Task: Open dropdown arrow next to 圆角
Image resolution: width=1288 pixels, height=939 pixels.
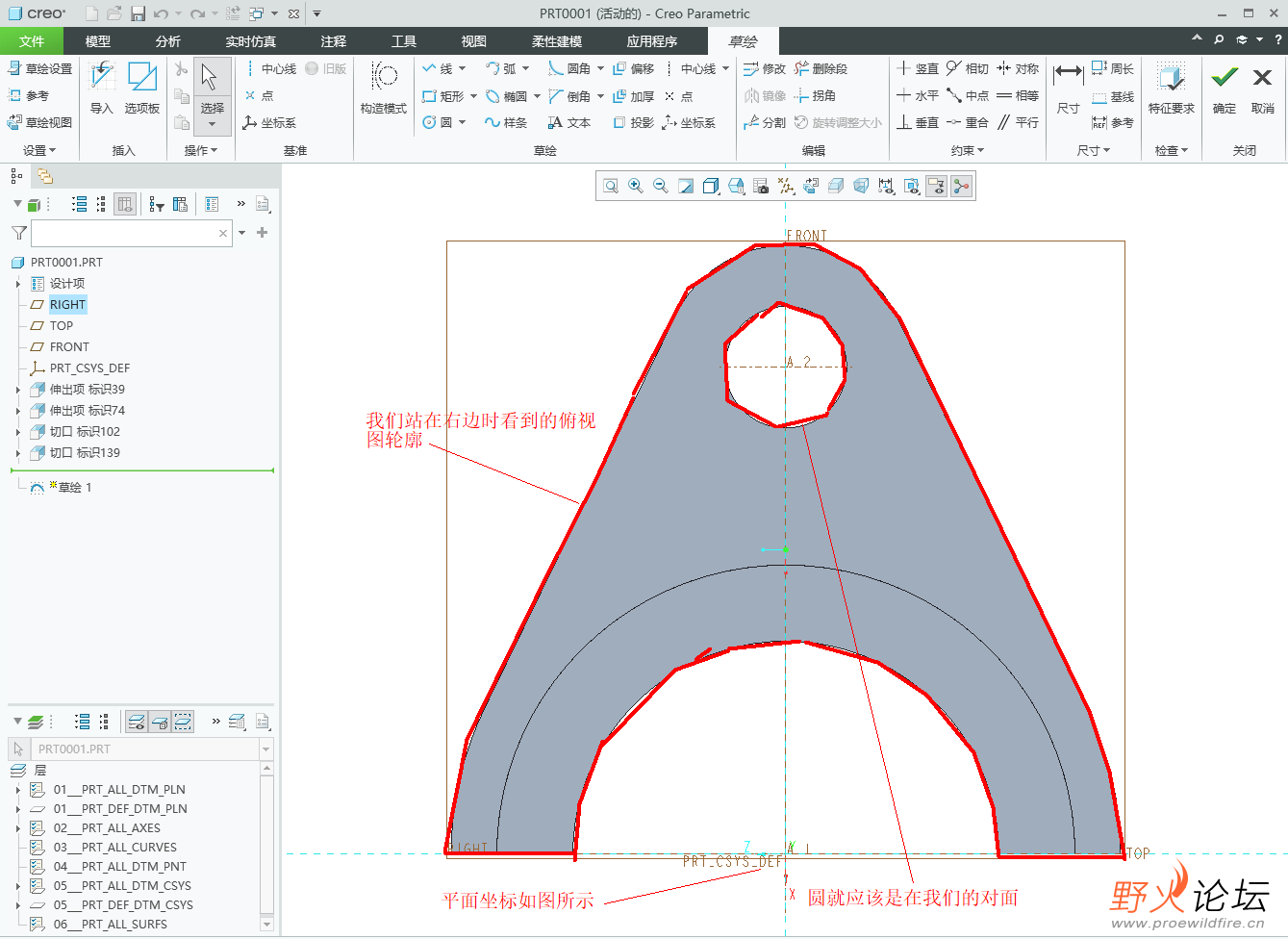Action: coord(600,69)
